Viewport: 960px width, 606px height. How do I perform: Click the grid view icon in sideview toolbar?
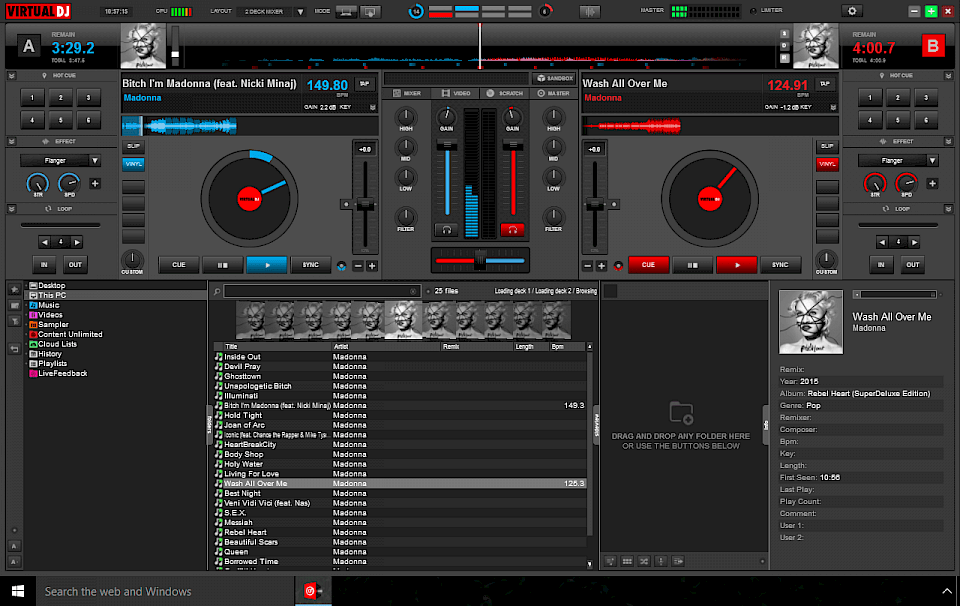click(627, 561)
